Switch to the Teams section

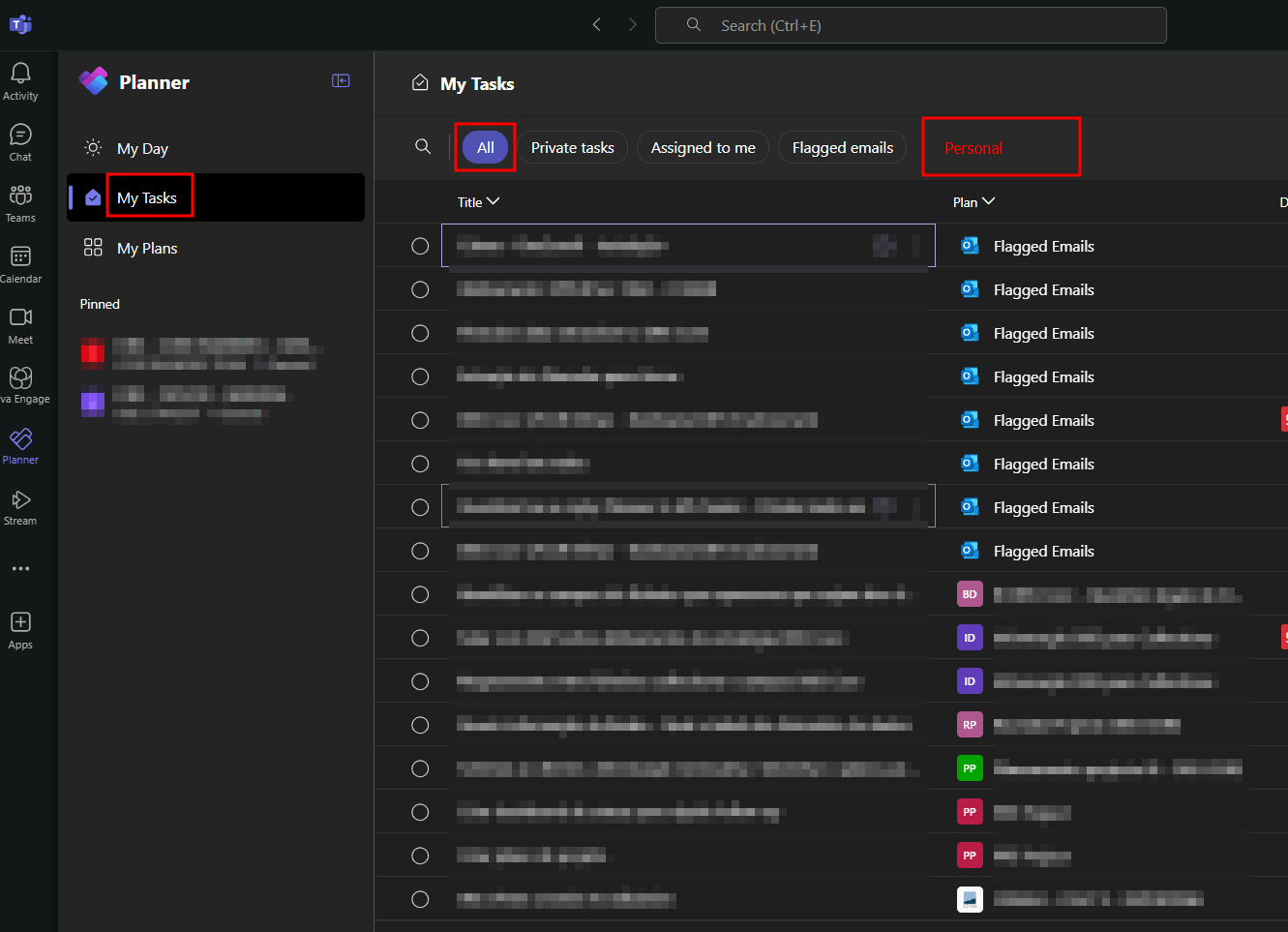point(20,200)
